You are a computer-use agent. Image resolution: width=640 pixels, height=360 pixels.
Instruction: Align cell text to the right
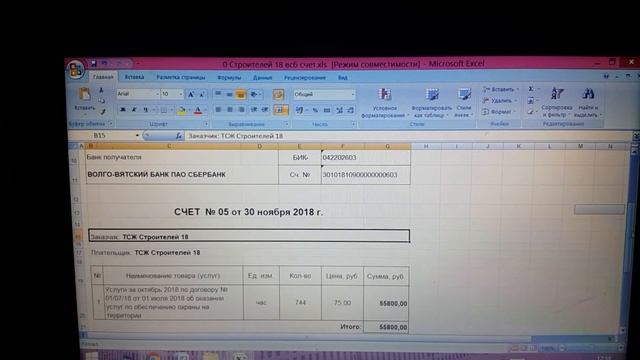[242, 110]
